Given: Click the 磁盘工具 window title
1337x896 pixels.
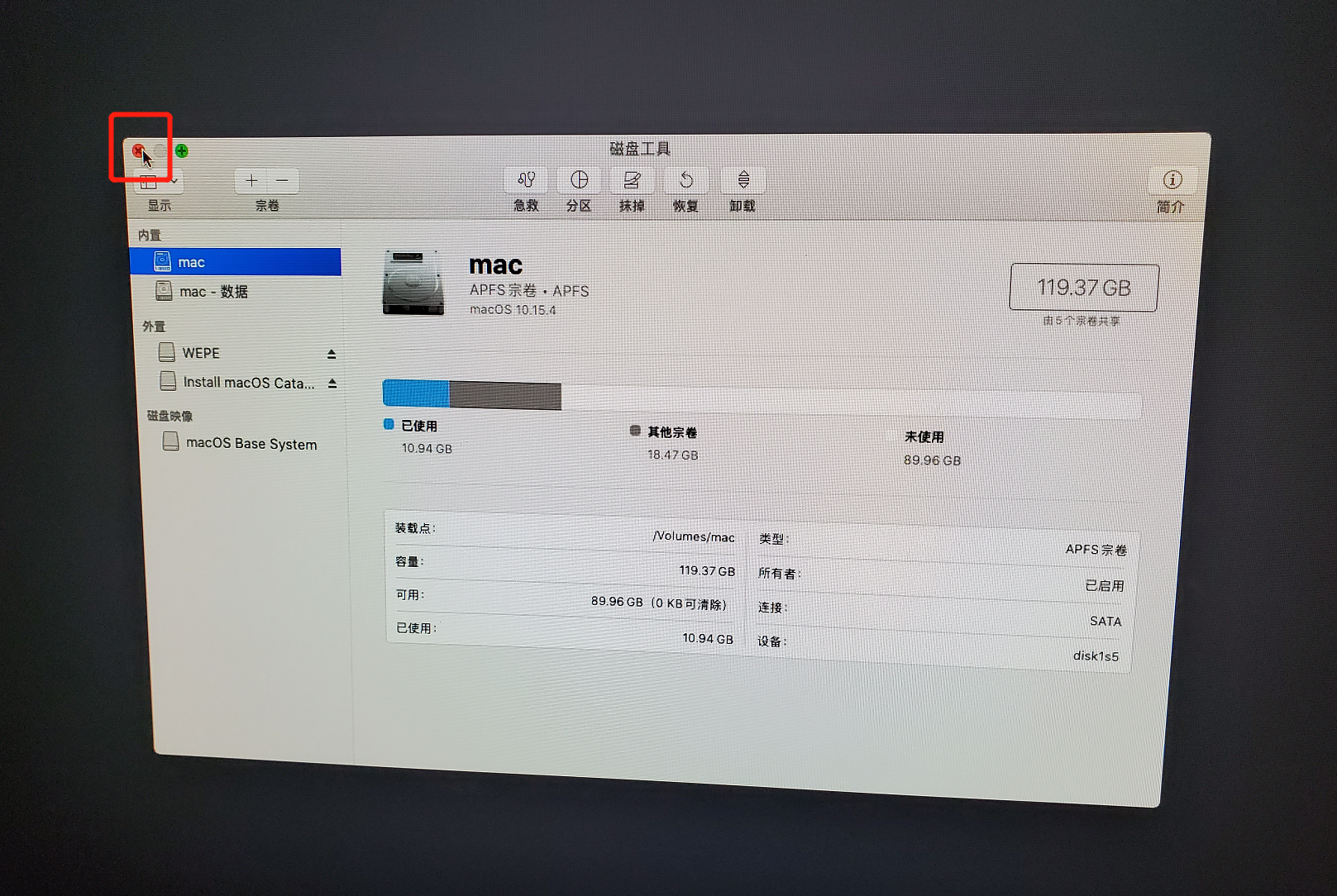Looking at the screenshot, I should coord(640,149).
